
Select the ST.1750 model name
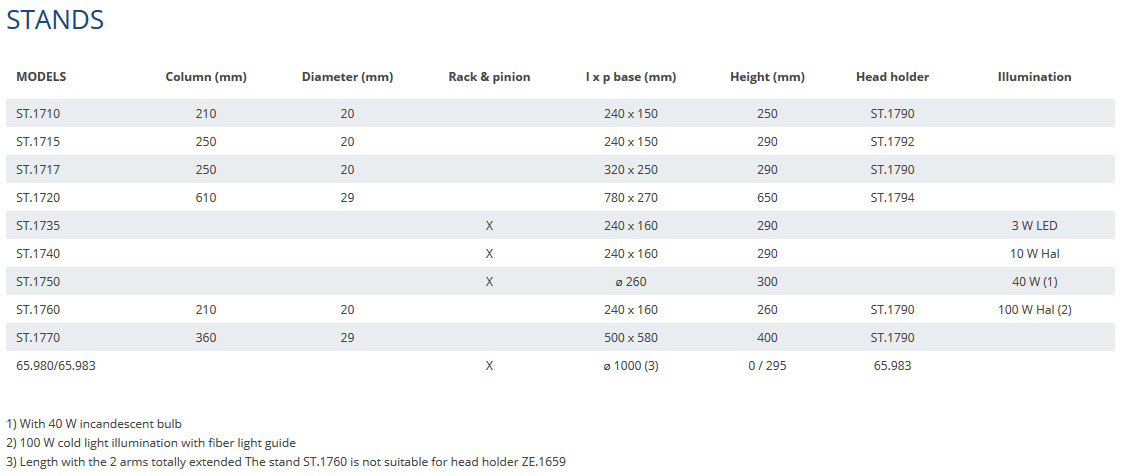pyautogui.click(x=37, y=281)
